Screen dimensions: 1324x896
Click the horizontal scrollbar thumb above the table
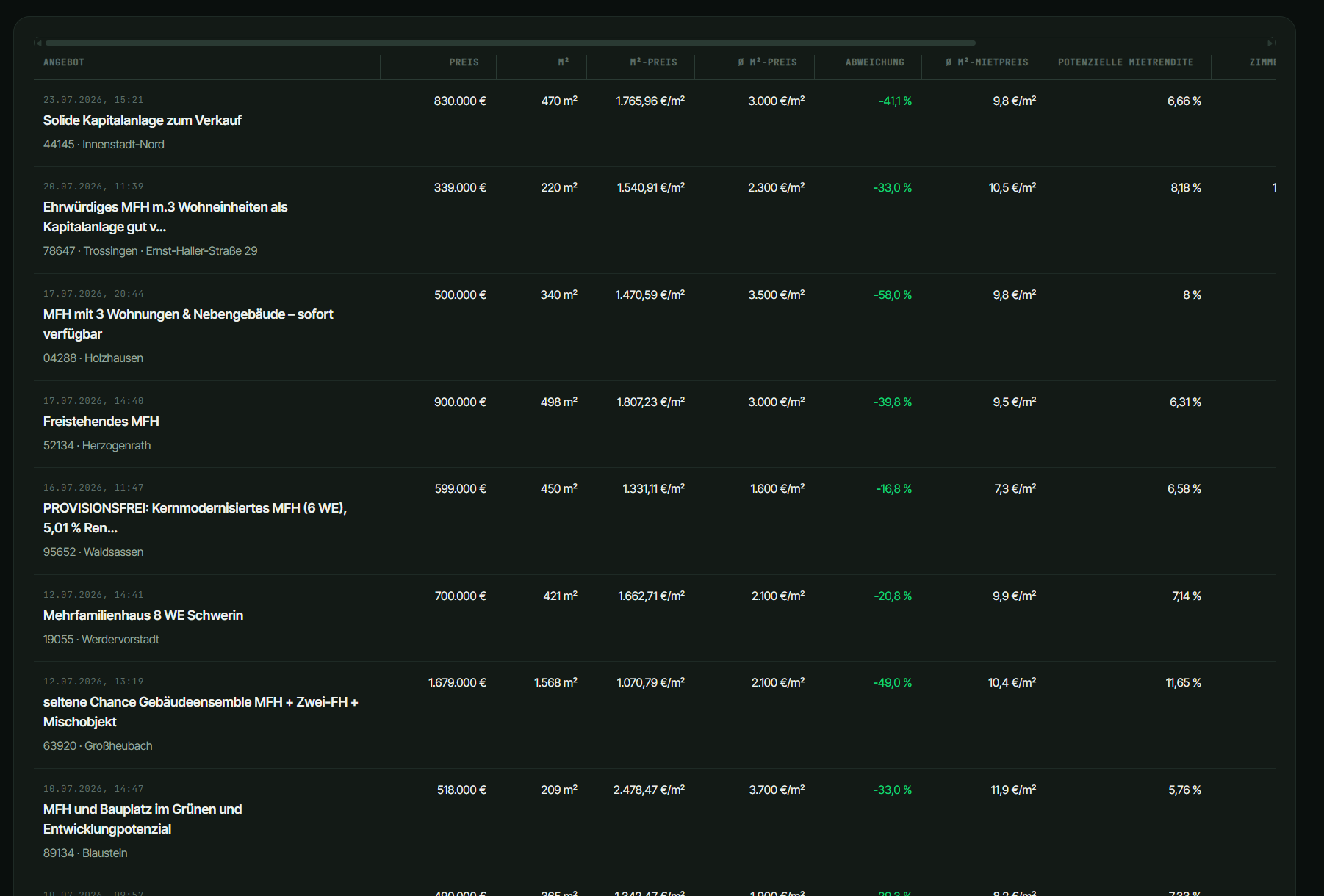pos(511,43)
